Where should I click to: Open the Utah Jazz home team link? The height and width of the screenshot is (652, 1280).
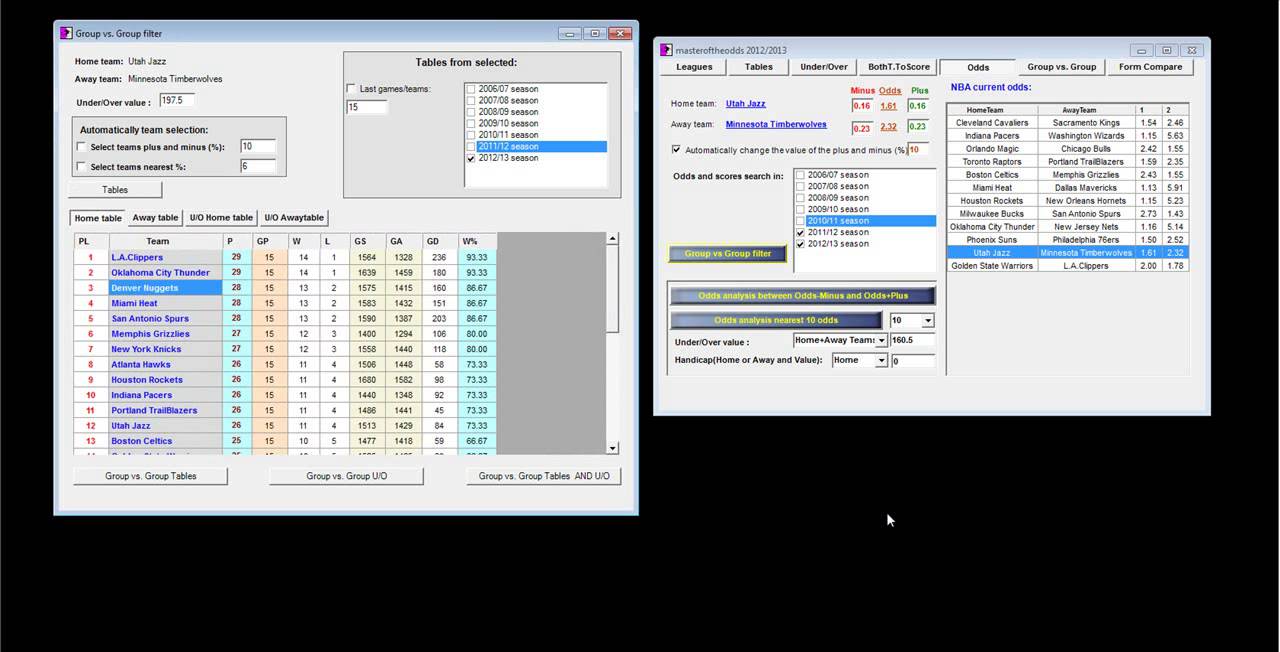(x=745, y=104)
